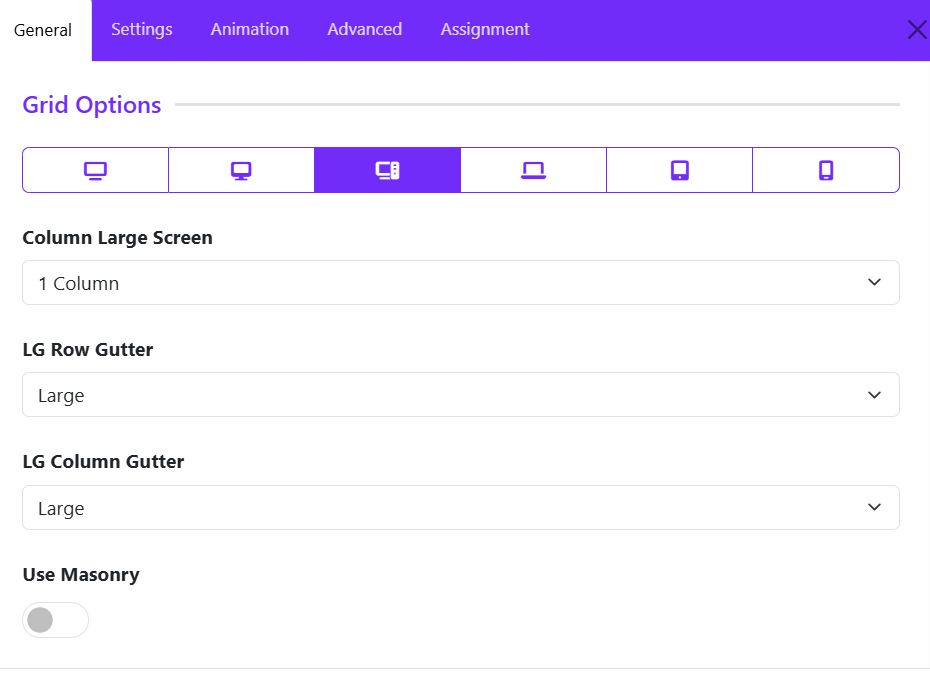Select the active large screen computer breakpoint icon
The height and width of the screenshot is (676, 930).
point(387,170)
